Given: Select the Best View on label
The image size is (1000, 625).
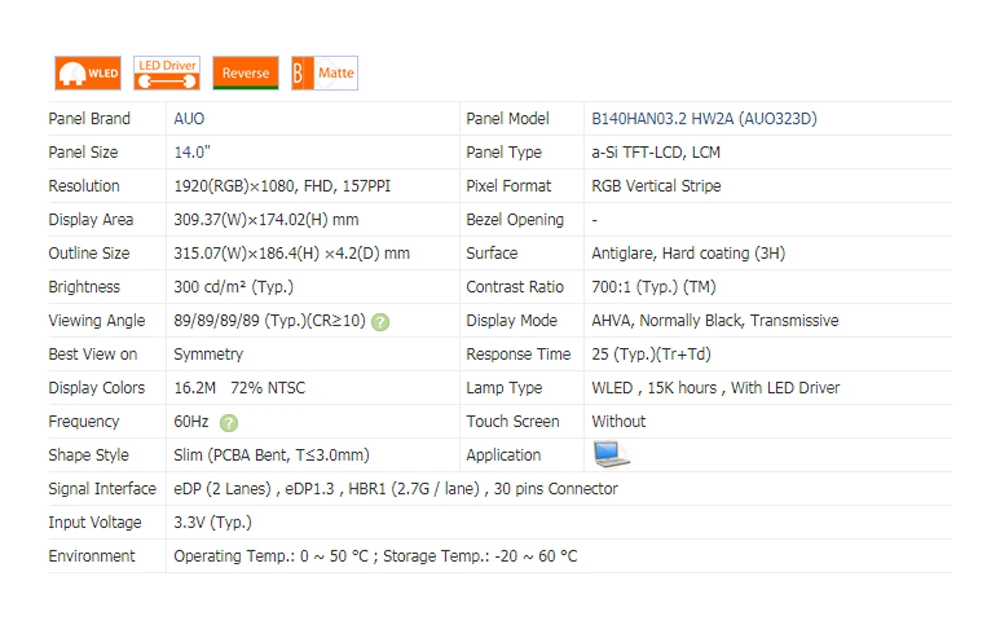Looking at the screenshot, I should coord(93,355).
